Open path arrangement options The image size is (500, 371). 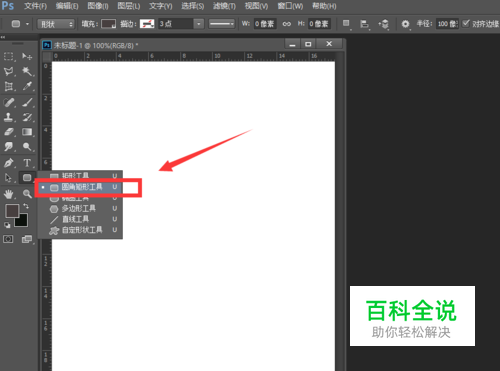(383, 24)
